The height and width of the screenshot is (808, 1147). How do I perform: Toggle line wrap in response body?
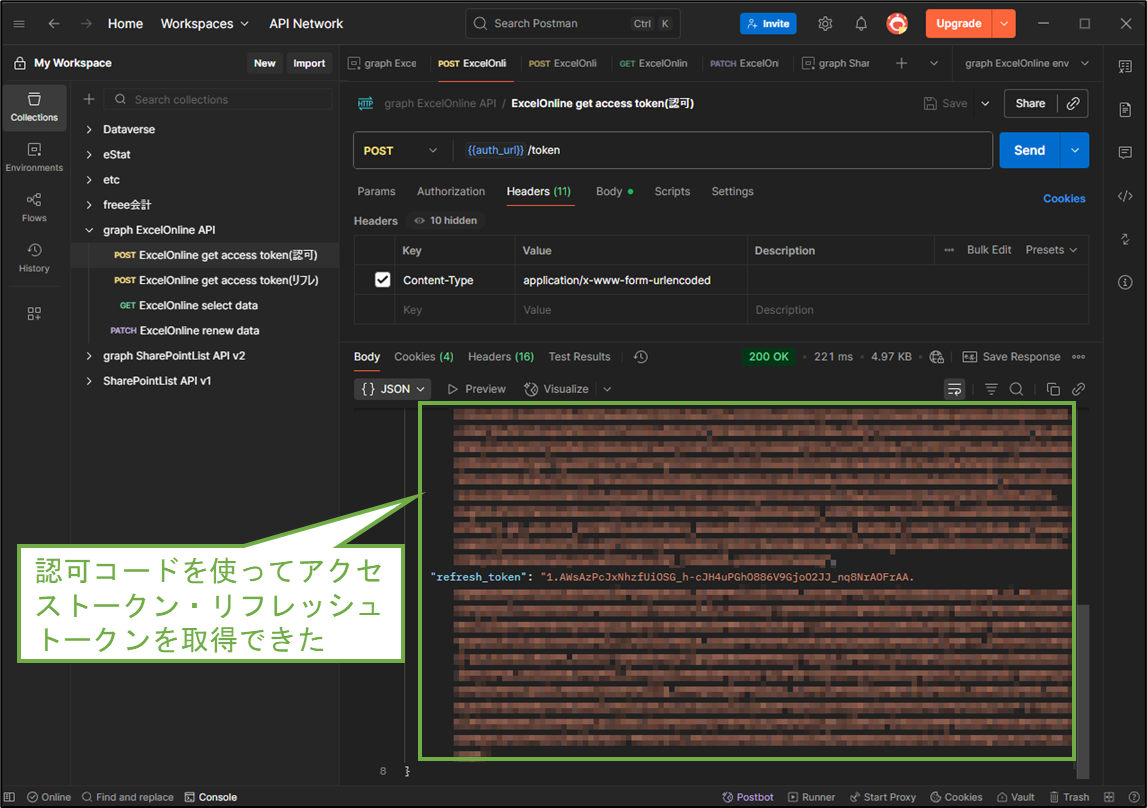coord(955,389)
